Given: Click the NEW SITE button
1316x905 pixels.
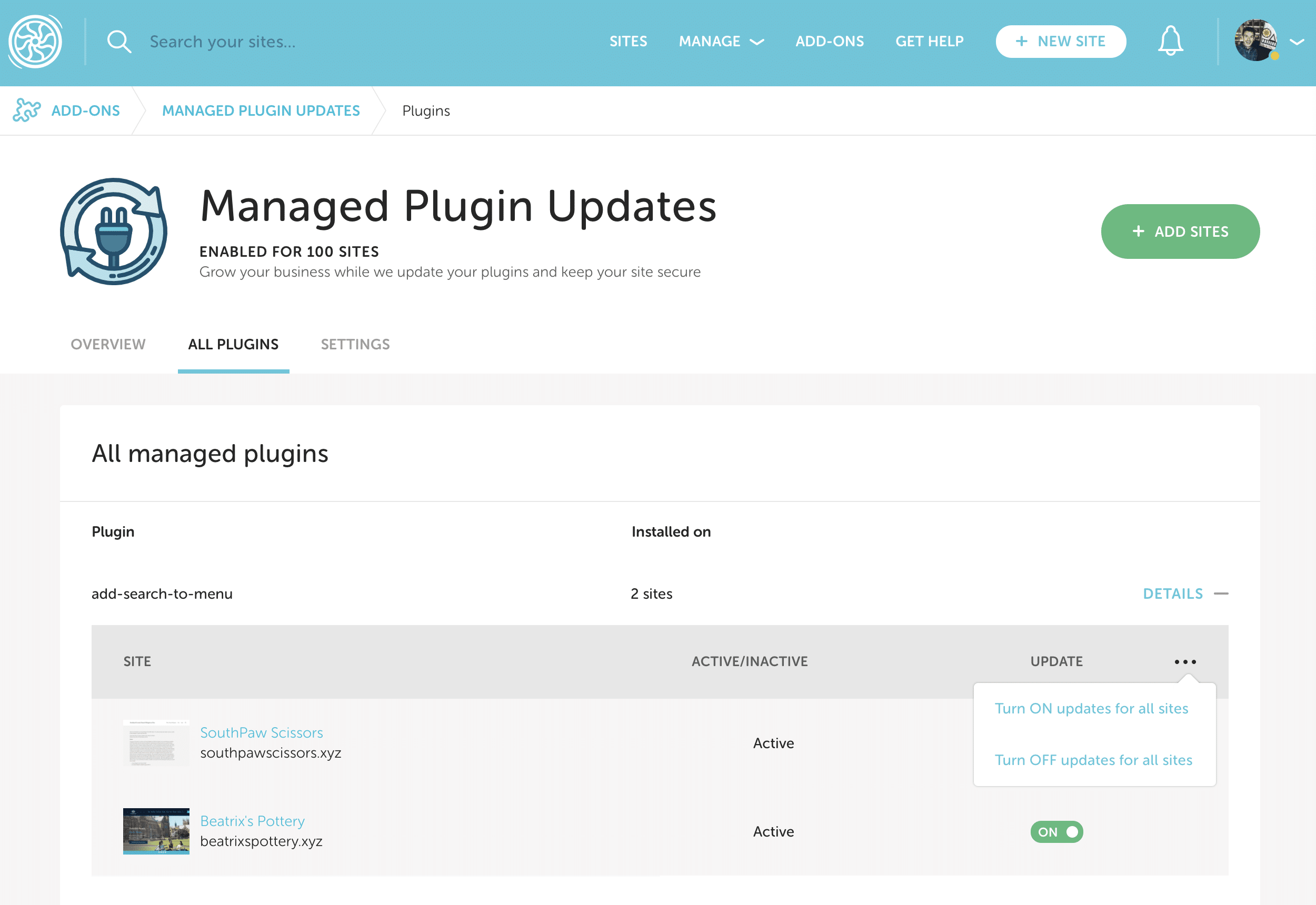Looking at the screenshot, I should (x=1060, y=42).
